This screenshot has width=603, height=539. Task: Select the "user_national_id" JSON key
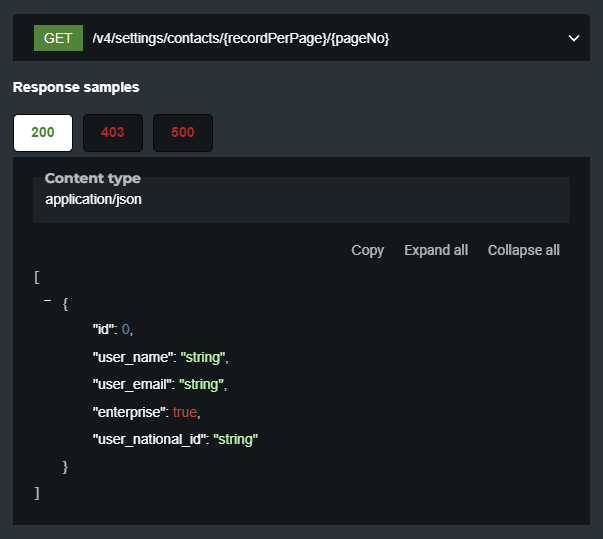[x=148, y=439]
